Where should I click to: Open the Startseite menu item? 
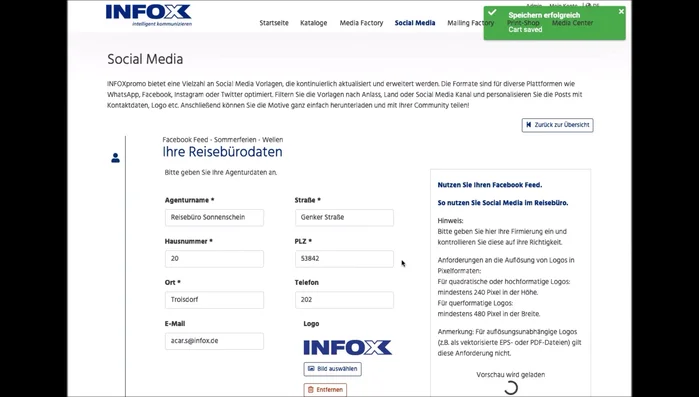point(274,23)
